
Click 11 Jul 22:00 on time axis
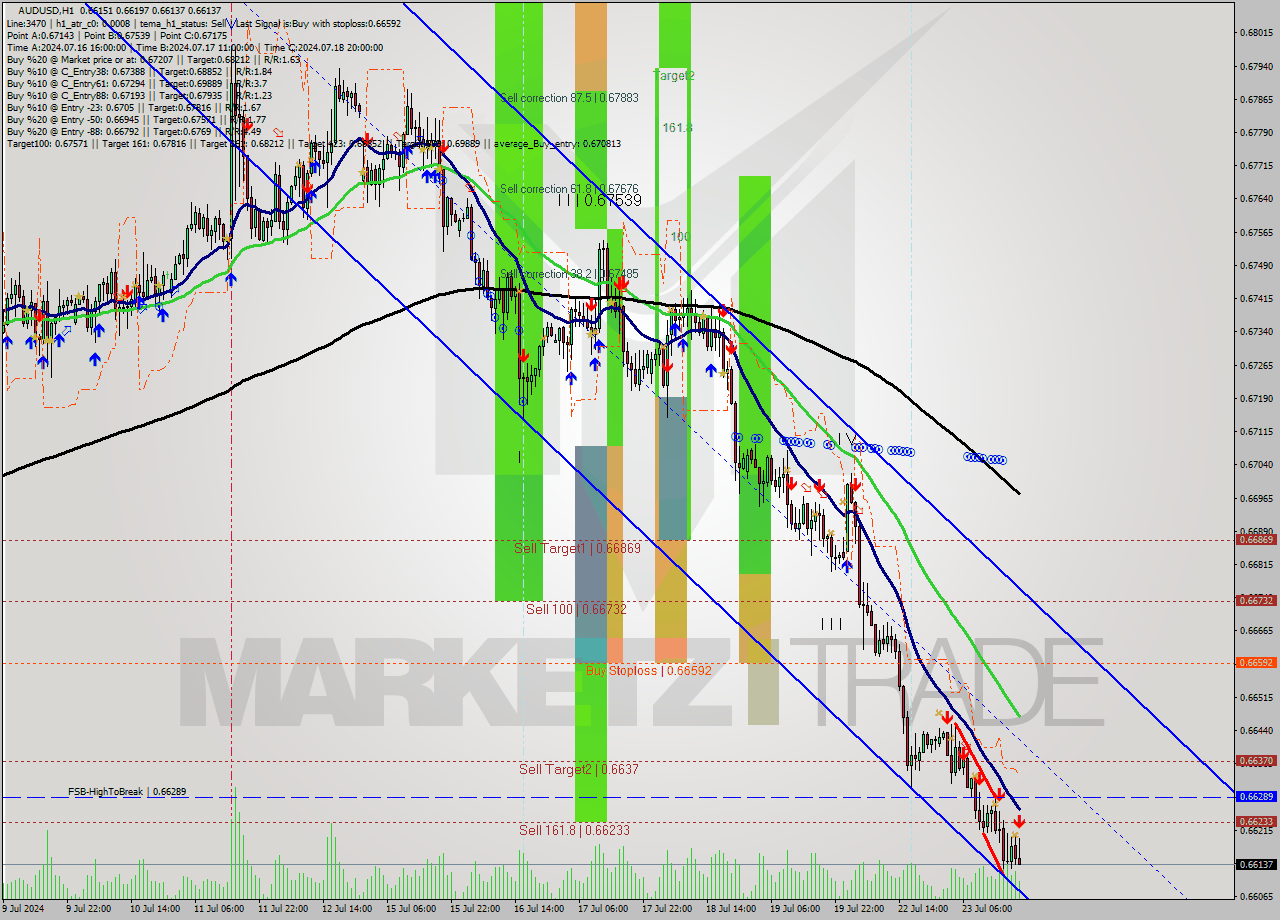tap(282, 909)
